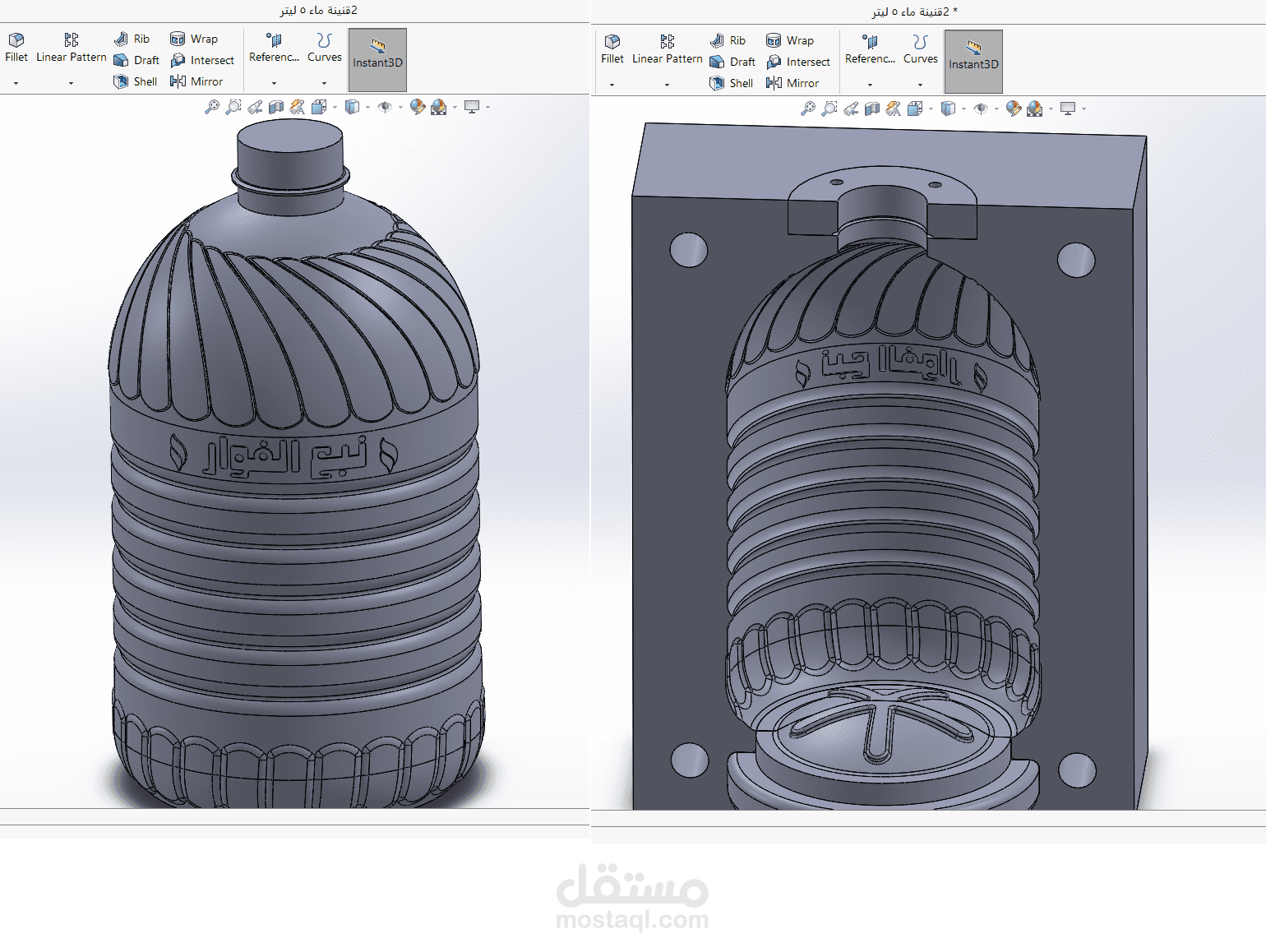The width and height of the screenshot is (1266, 952).
Task: Expand Fillet dropdown arrow in left window
Action: click(16, 83)
